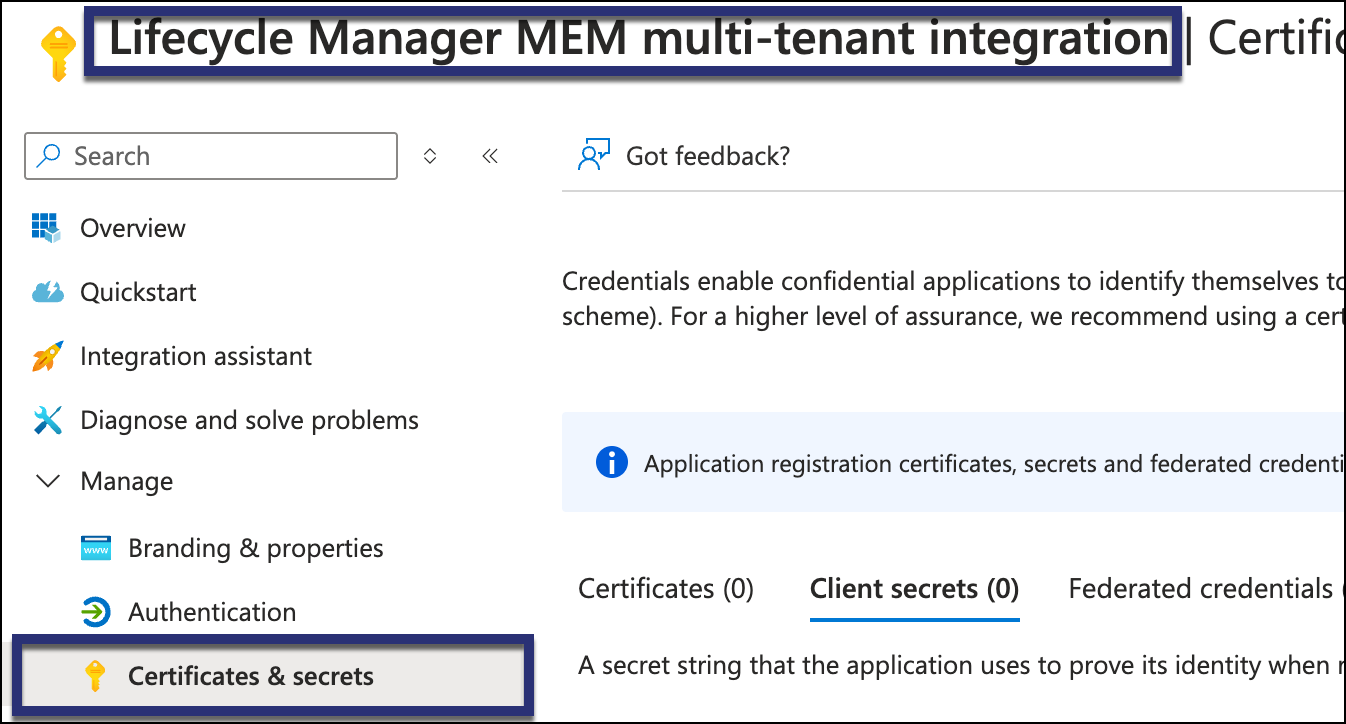Screen dimensions: 1346x724
Task: Click the Manage section label
Action: (126, 482)
